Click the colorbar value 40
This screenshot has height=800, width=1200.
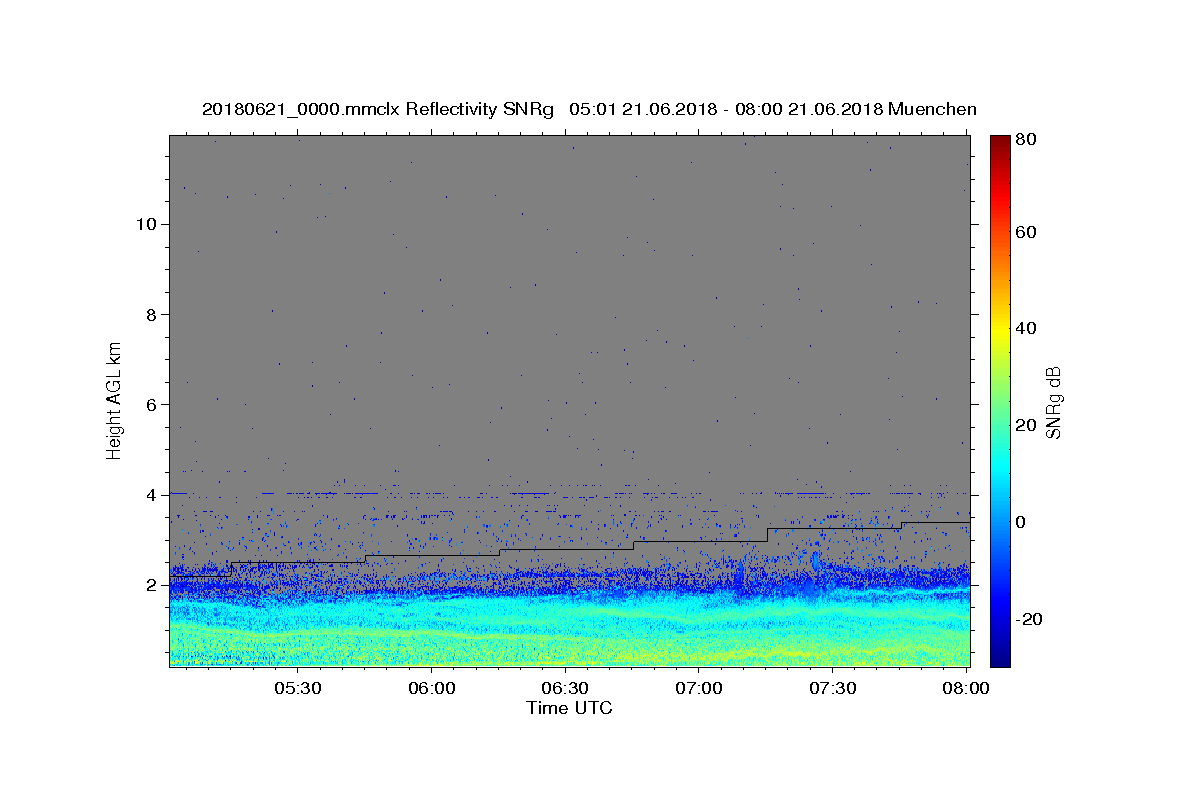1026,328
